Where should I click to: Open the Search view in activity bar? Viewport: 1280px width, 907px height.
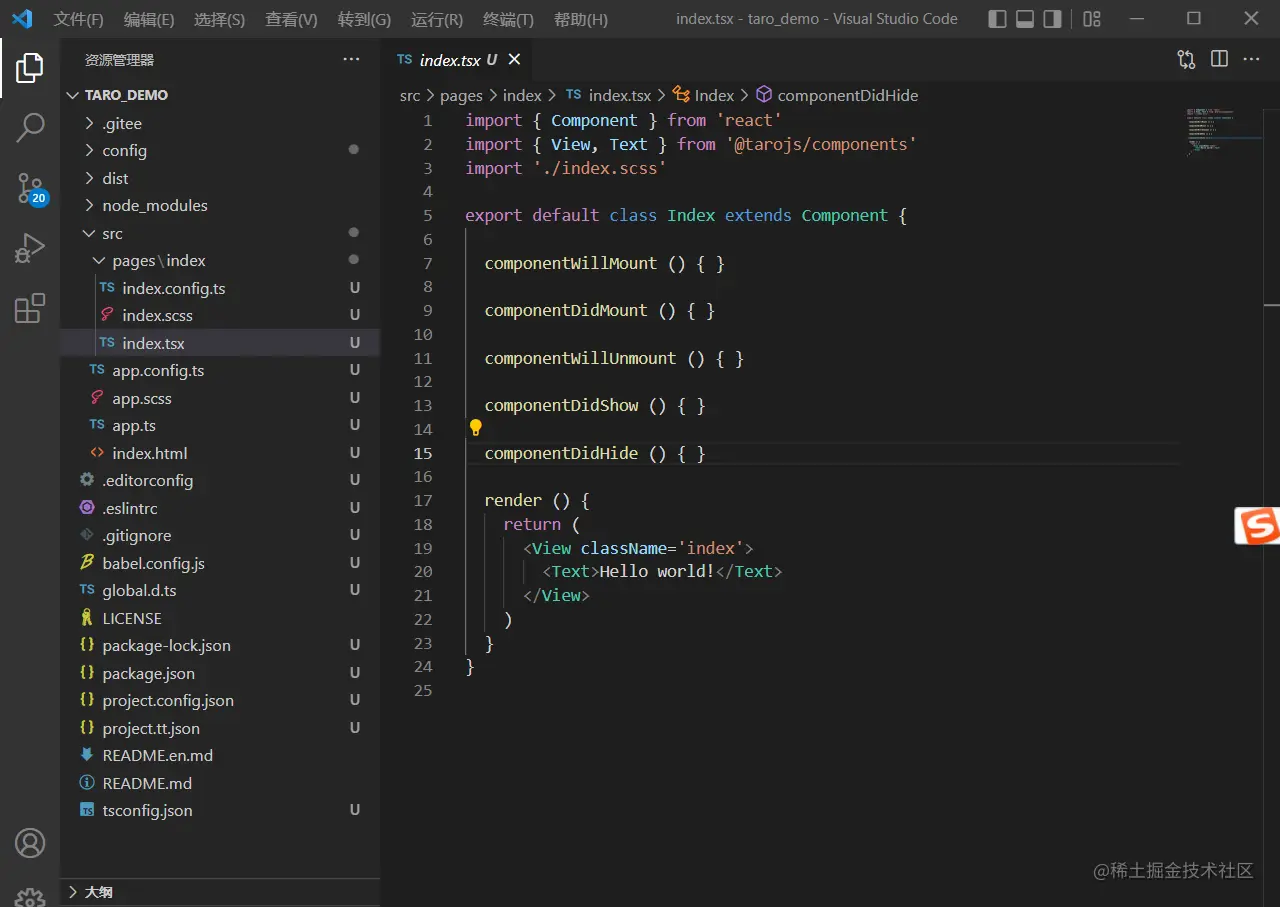(x=30, y=127)
